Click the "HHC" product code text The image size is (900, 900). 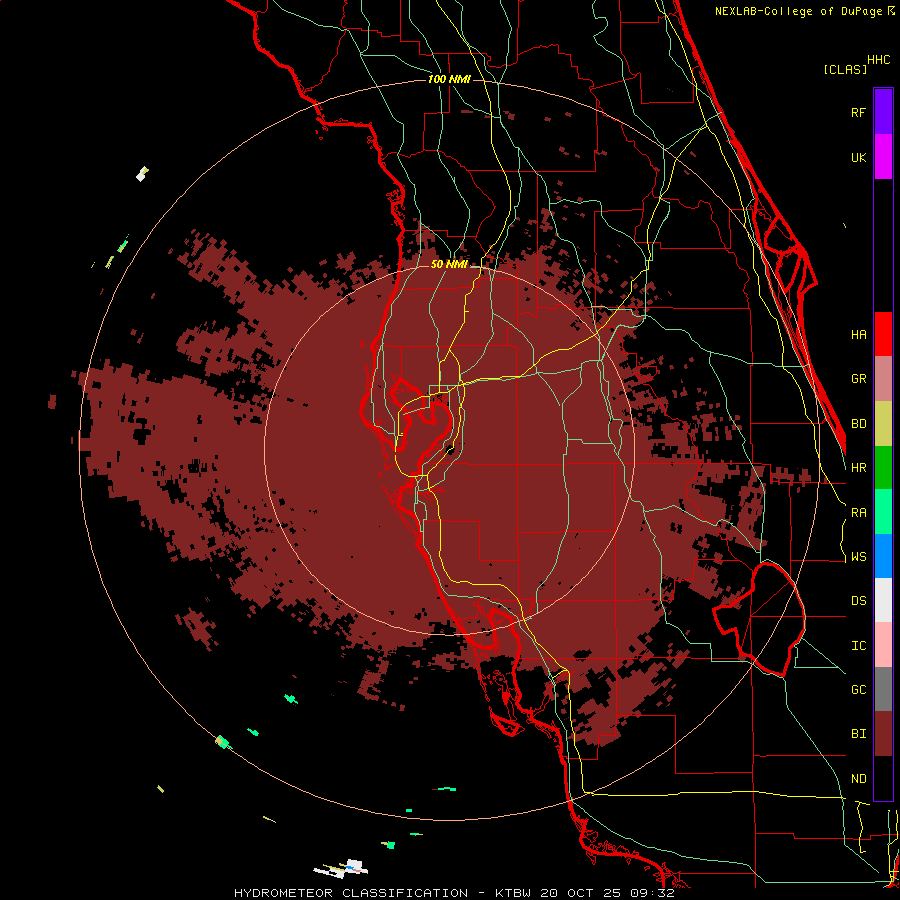click(878, 60)
